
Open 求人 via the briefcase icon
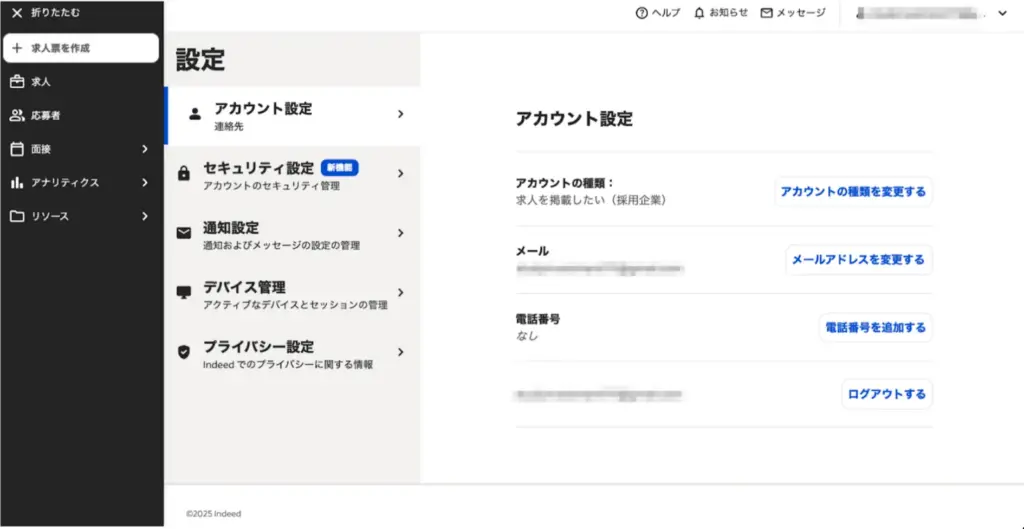click(17, 82)
